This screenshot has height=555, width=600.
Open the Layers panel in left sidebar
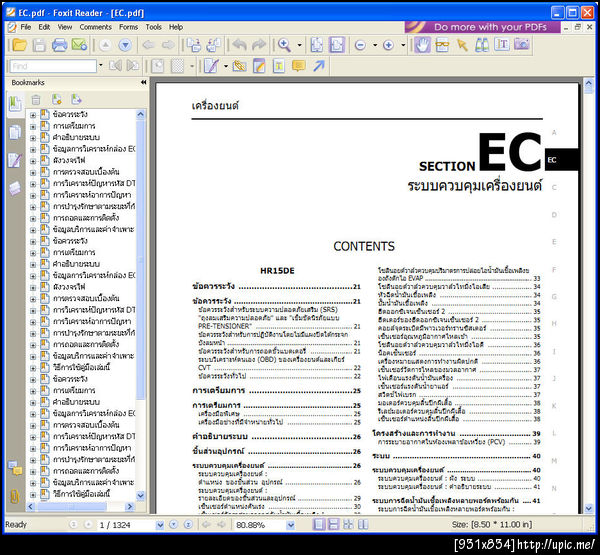(x=15, y=189)
